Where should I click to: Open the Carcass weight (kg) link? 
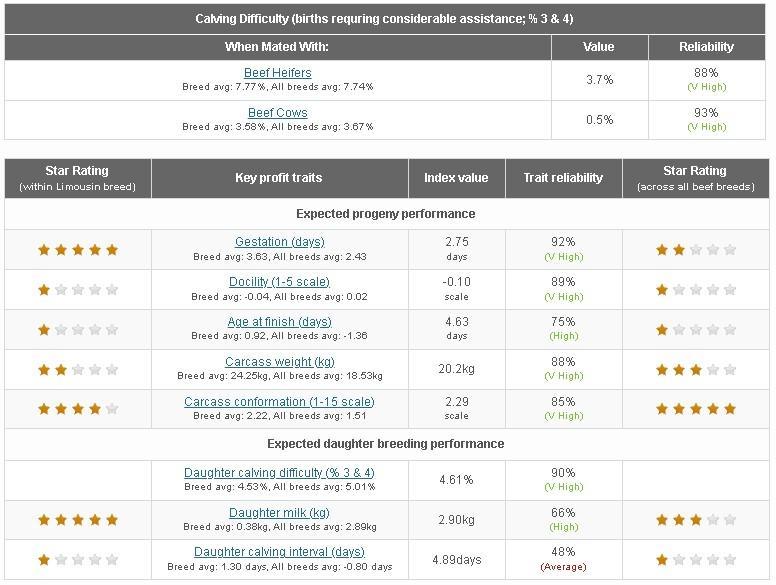(280, 362)
